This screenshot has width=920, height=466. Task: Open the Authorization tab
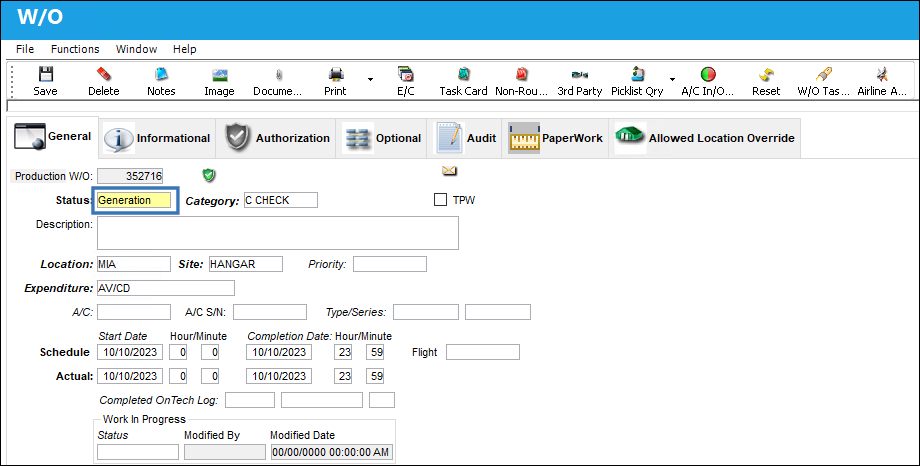tap(276, 138)
